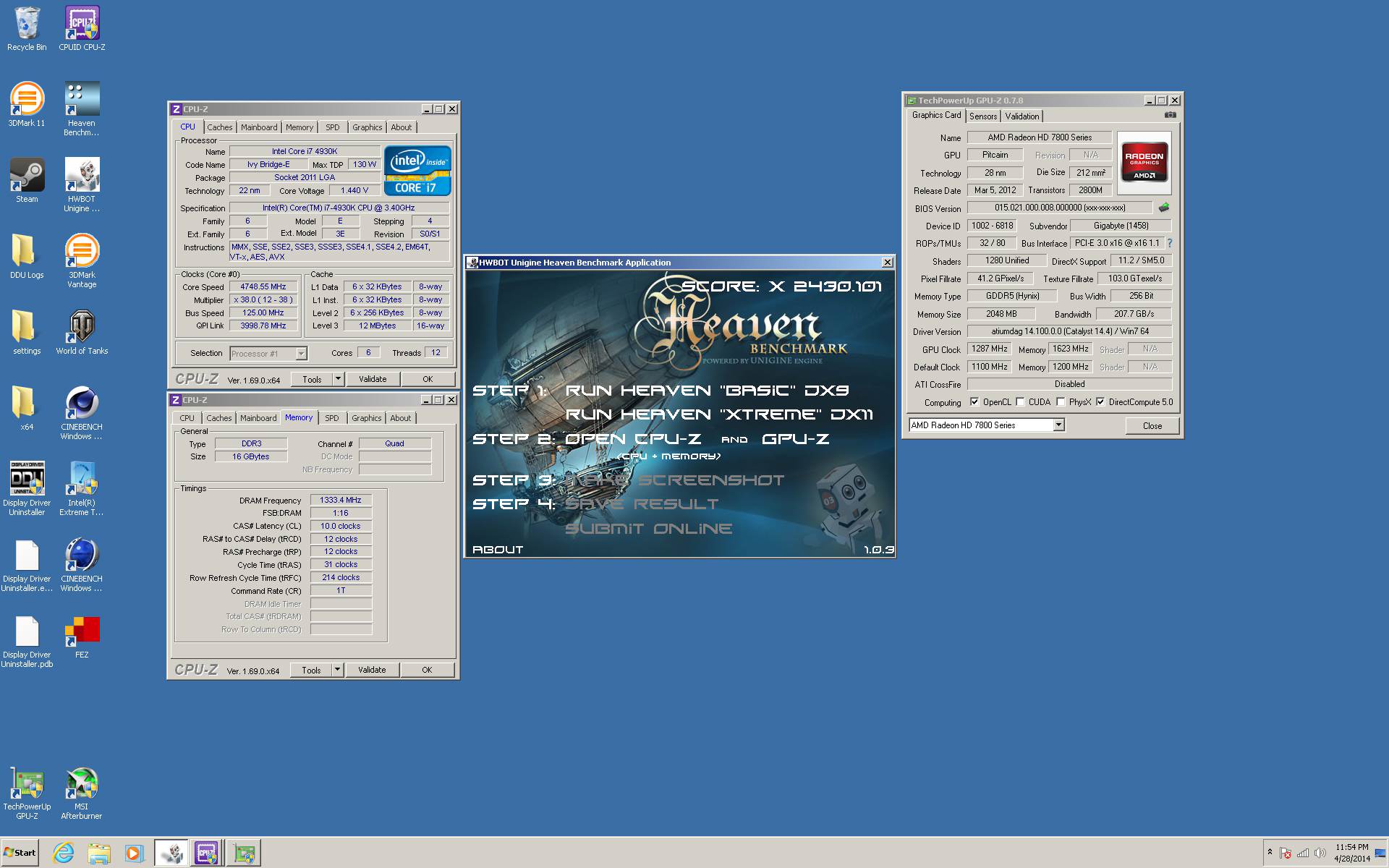Click Tools button in upper CPU-Z
The width and height of the screenshot is (1389, 868).
pyautogui.click(x=312, y=379)
